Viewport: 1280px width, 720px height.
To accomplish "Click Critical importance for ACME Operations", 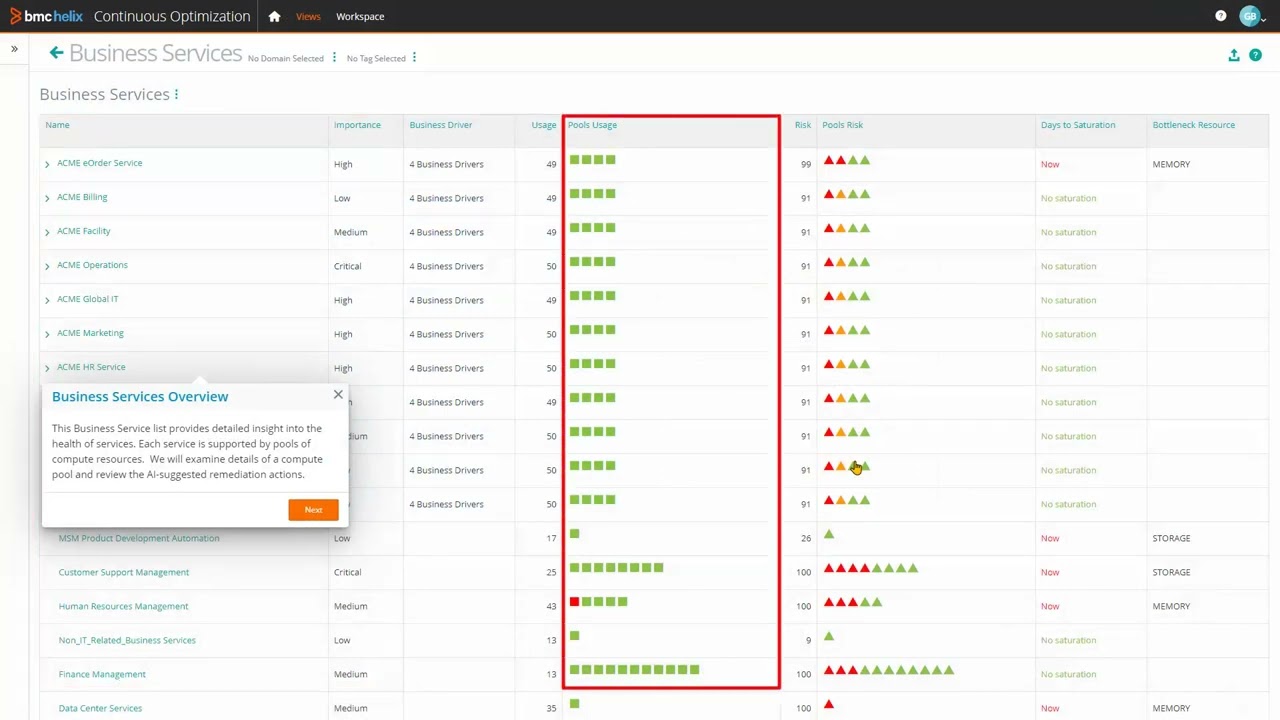I will (348, 266).
